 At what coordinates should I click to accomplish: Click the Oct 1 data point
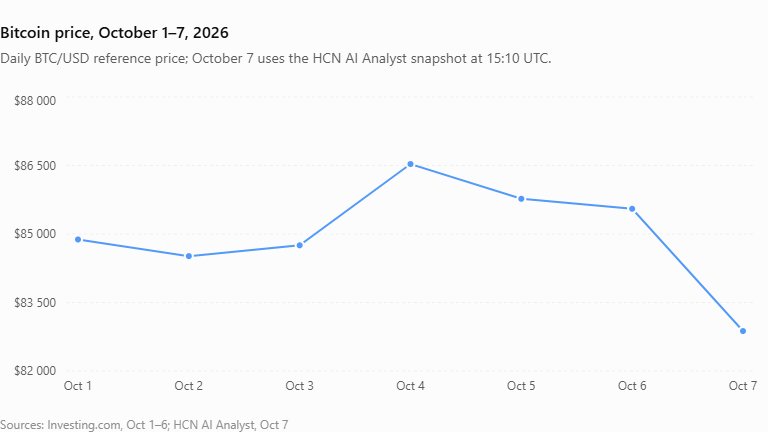click(78, 240)
